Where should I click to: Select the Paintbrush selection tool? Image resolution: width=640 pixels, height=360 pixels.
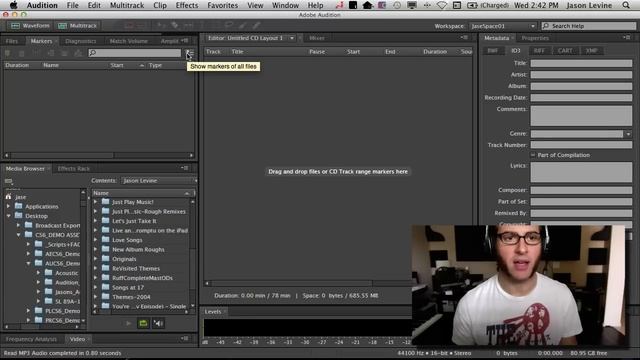[242, 26]
